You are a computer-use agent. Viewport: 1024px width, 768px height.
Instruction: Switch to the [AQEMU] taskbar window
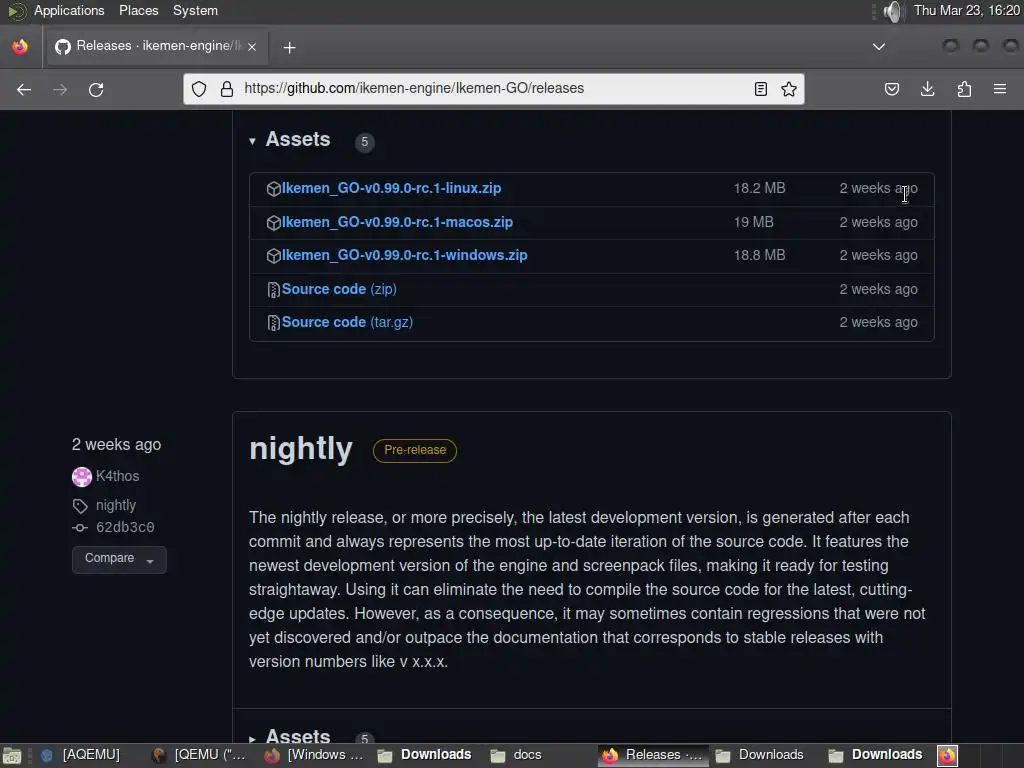click(81, 755)
